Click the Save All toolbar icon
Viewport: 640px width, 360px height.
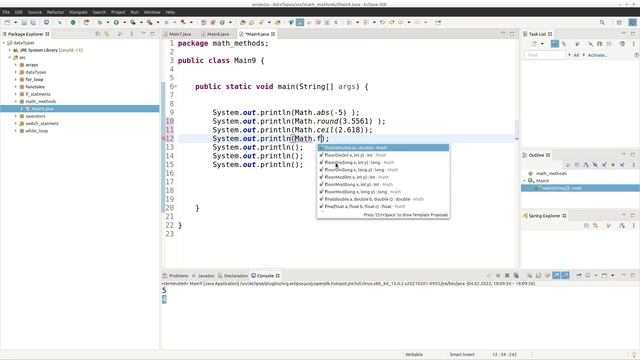(x=33, y=22)
